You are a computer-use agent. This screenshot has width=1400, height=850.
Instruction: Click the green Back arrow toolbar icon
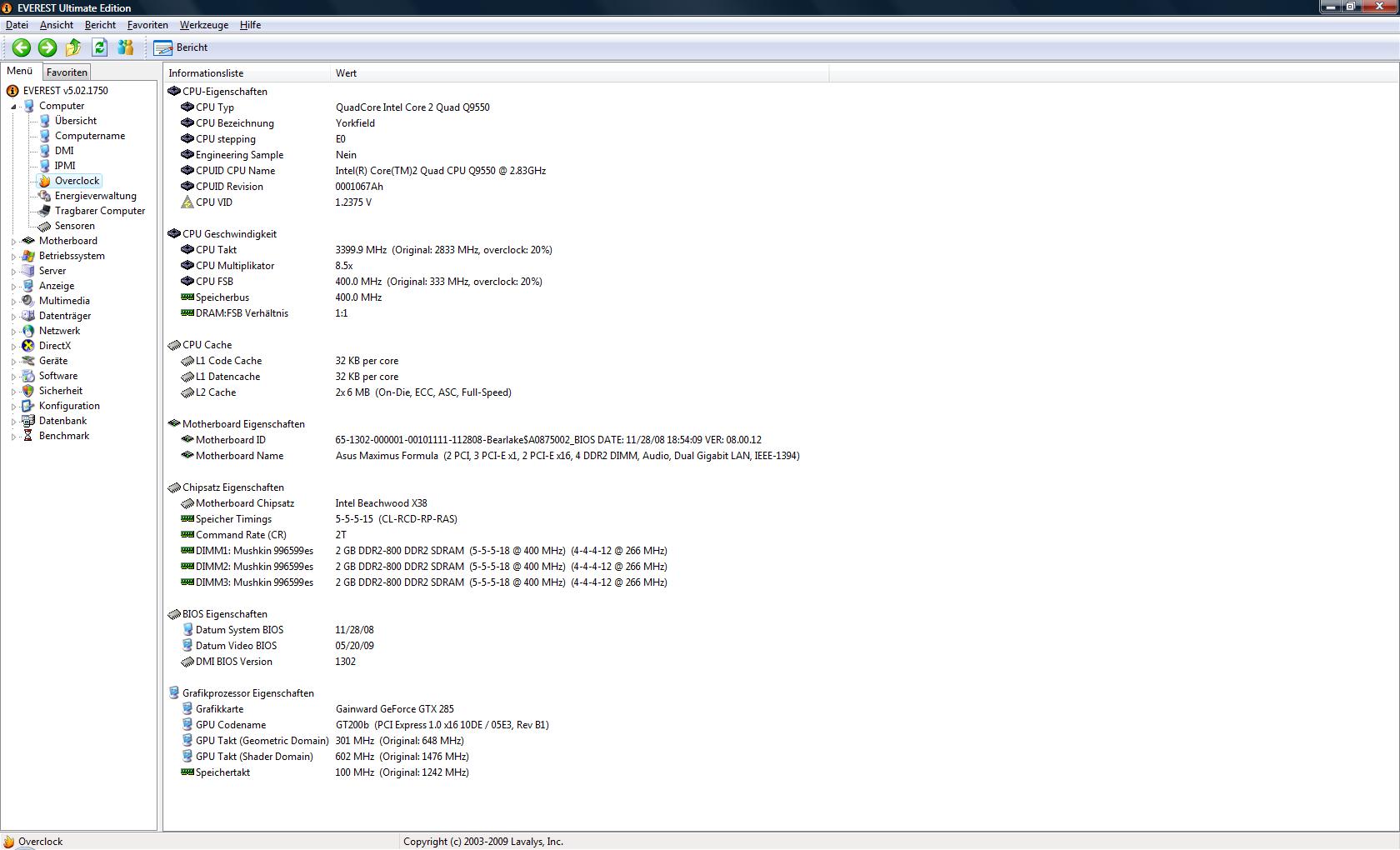click(22, 47)
